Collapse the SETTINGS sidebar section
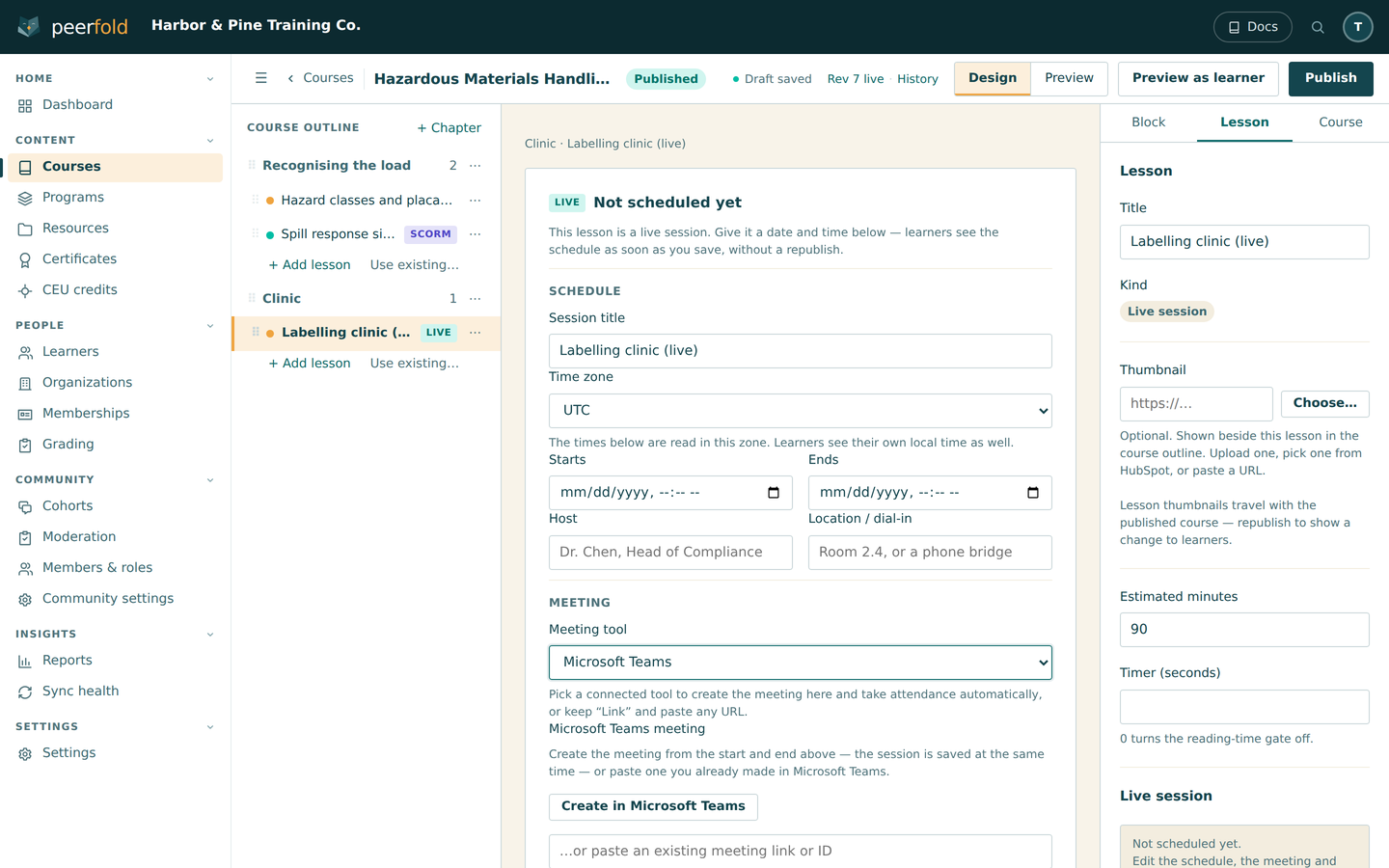The image size is (1389, 868). click(210, 727)
